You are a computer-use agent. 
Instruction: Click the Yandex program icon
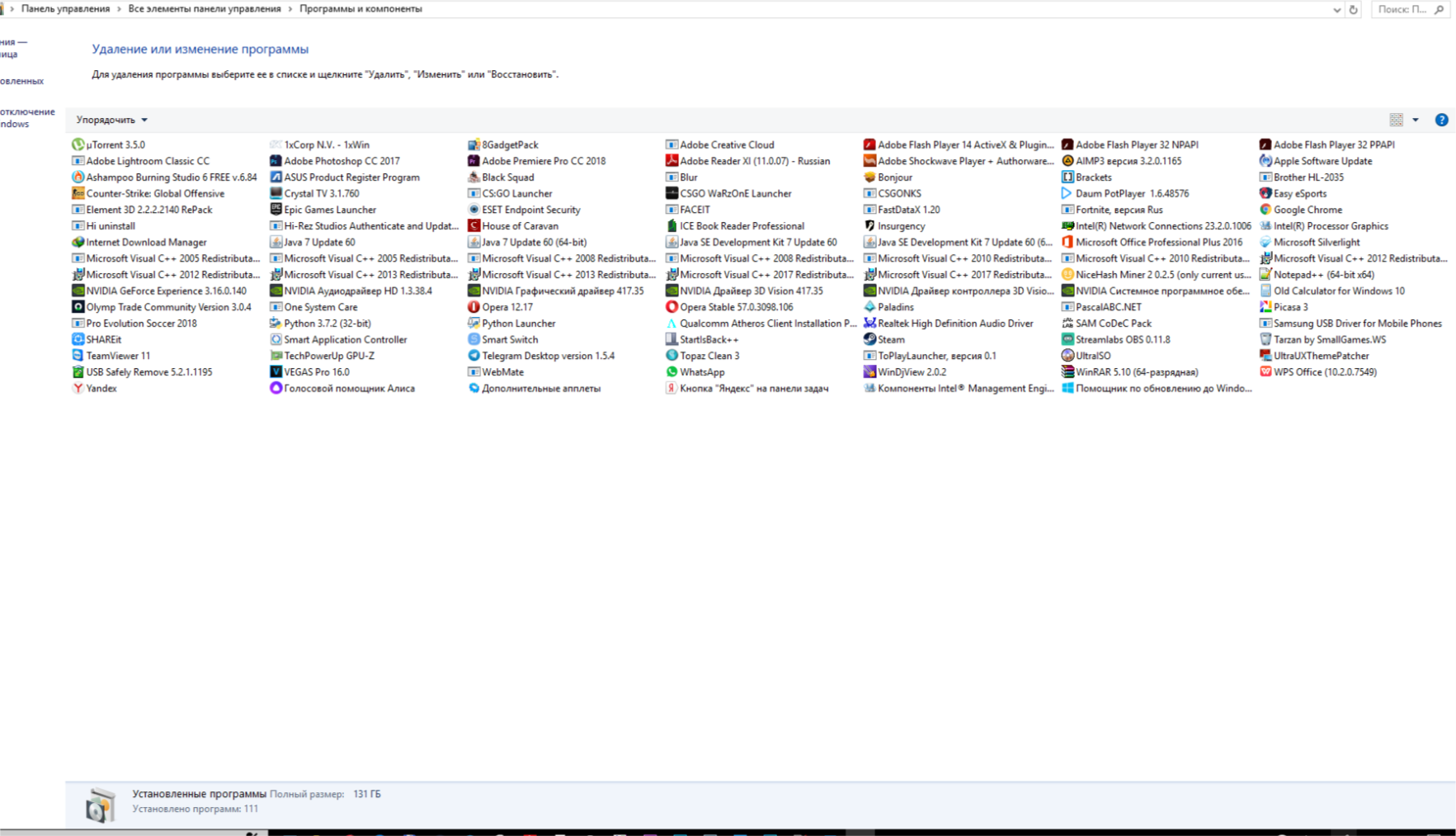[78, 388]
